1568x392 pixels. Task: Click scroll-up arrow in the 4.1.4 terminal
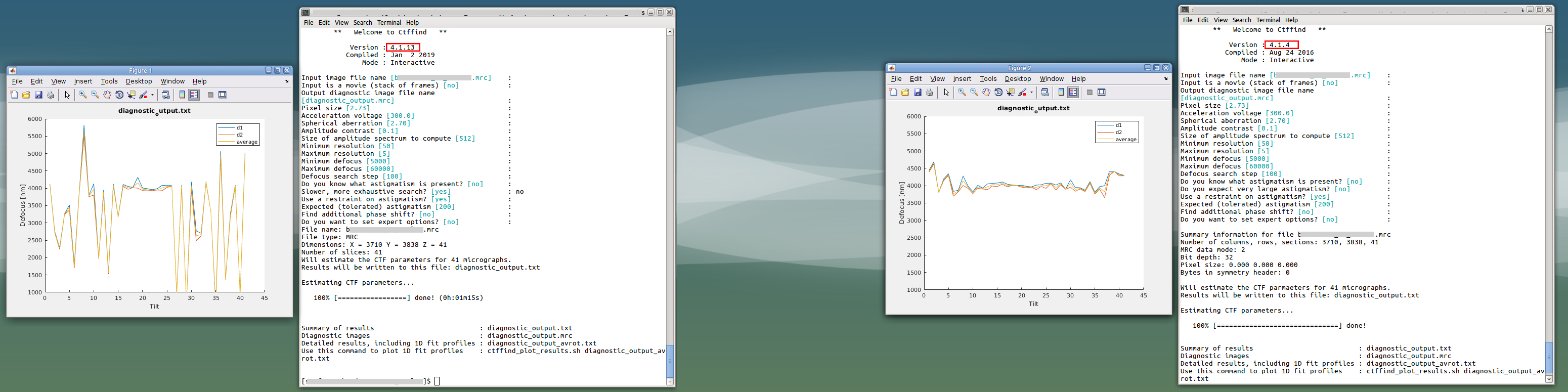coord(1548,29)
